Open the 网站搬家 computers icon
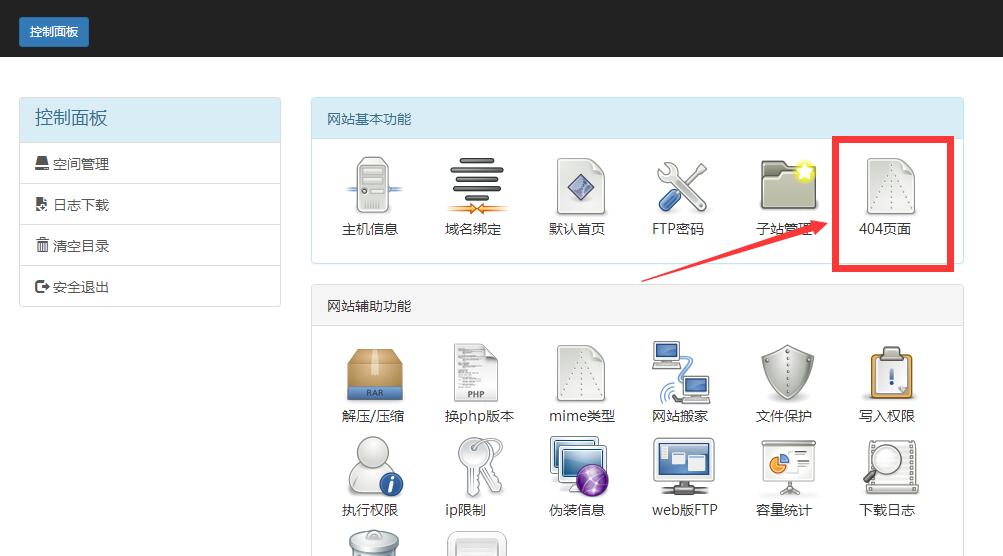1003x556 pixels. 681,372
